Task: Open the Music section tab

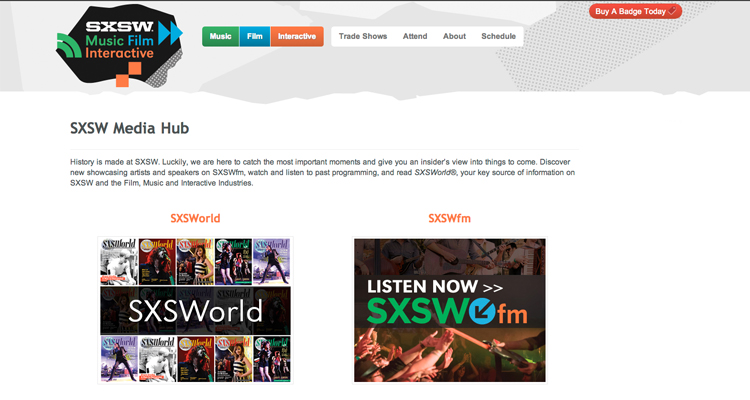Action: (221, 36)
